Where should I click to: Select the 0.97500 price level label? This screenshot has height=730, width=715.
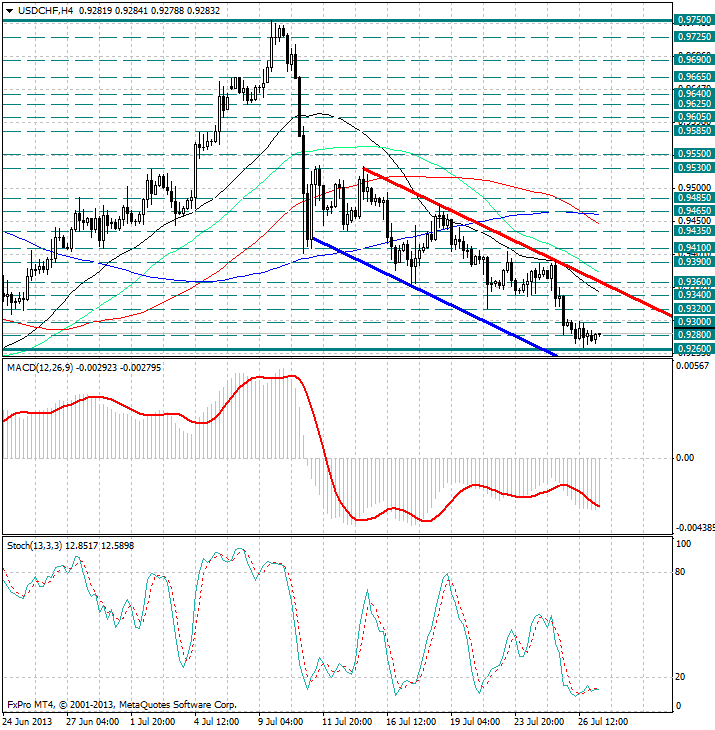coord(694,20)
